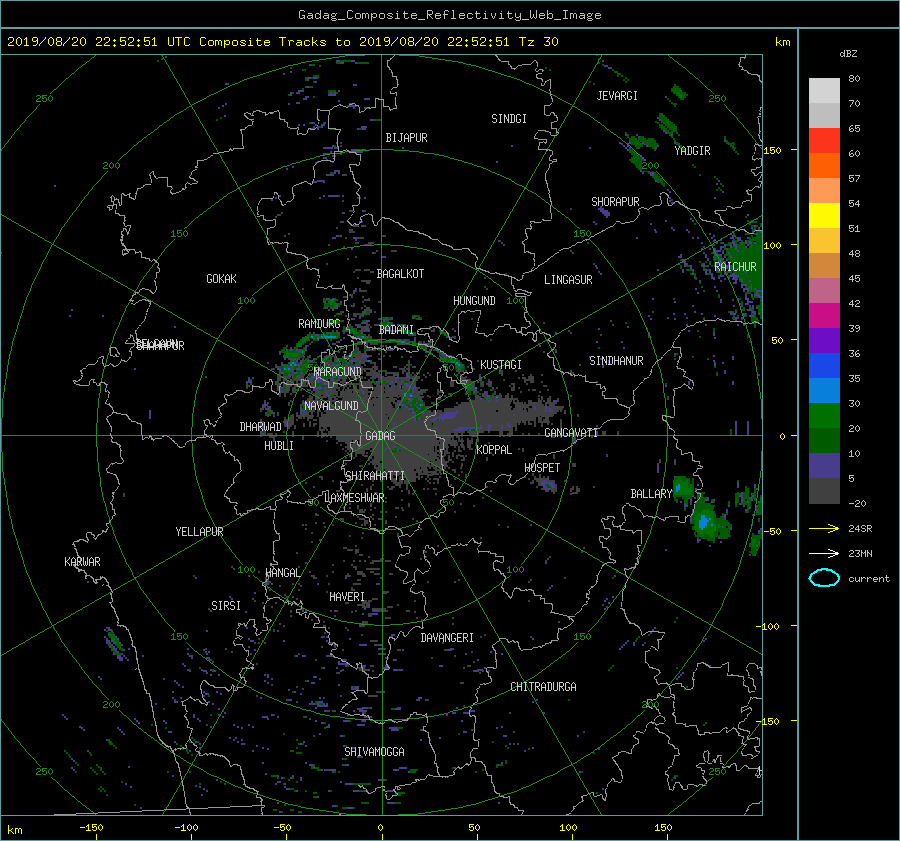The width and height of the screenshot is (900, 841).
Task: Click the SHIVAMOGGA label
Action: pyautogui.click(x=374, y=751)
